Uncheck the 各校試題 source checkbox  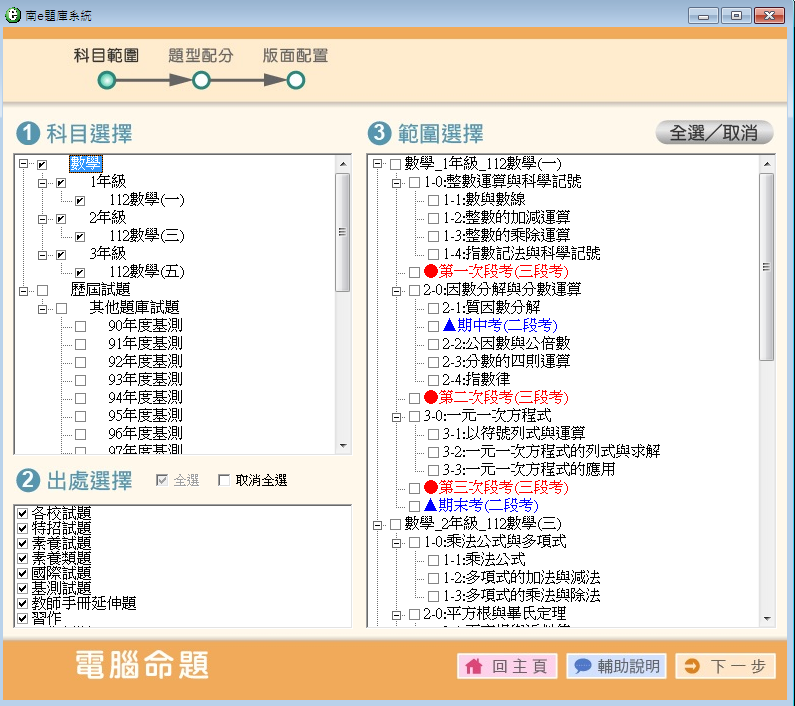(x=22, y=513)
